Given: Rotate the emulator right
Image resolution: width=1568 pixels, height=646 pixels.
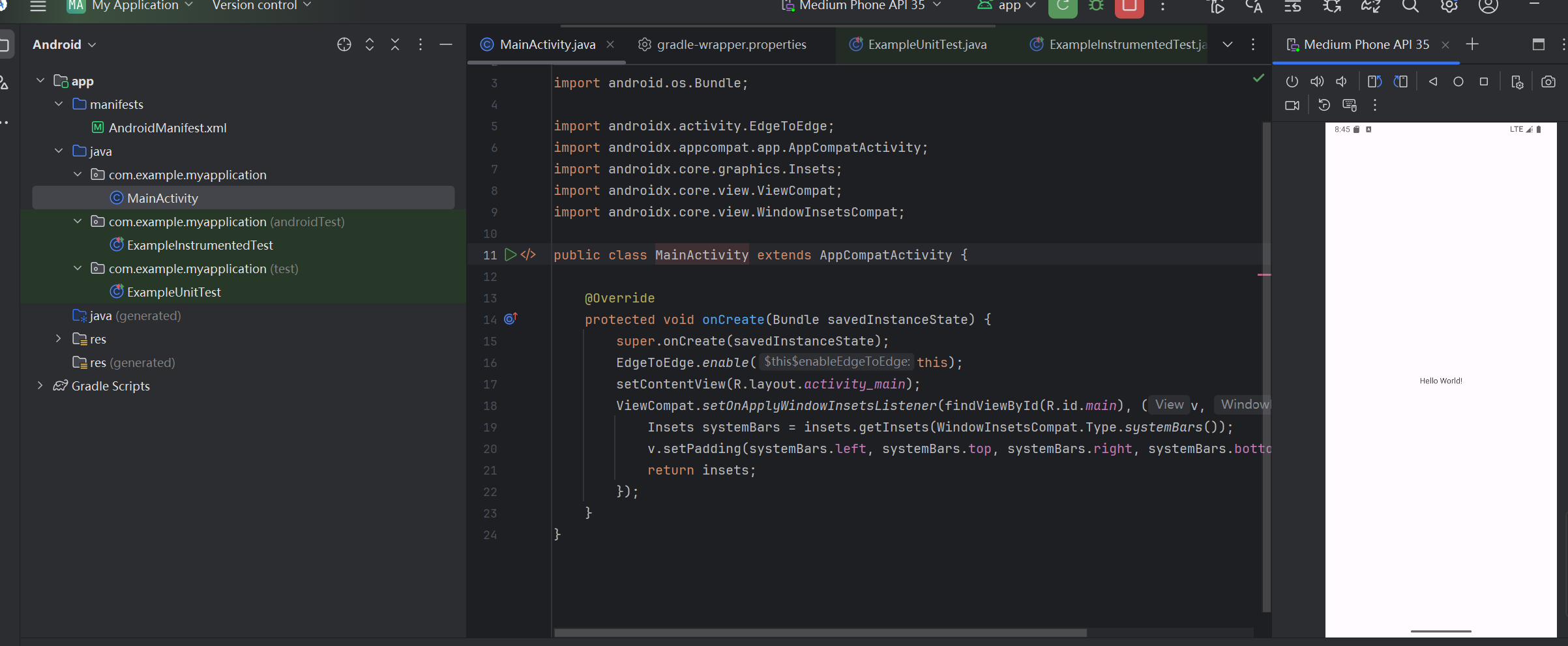Looking at the screenshot, I should [x=1400, y=82].
